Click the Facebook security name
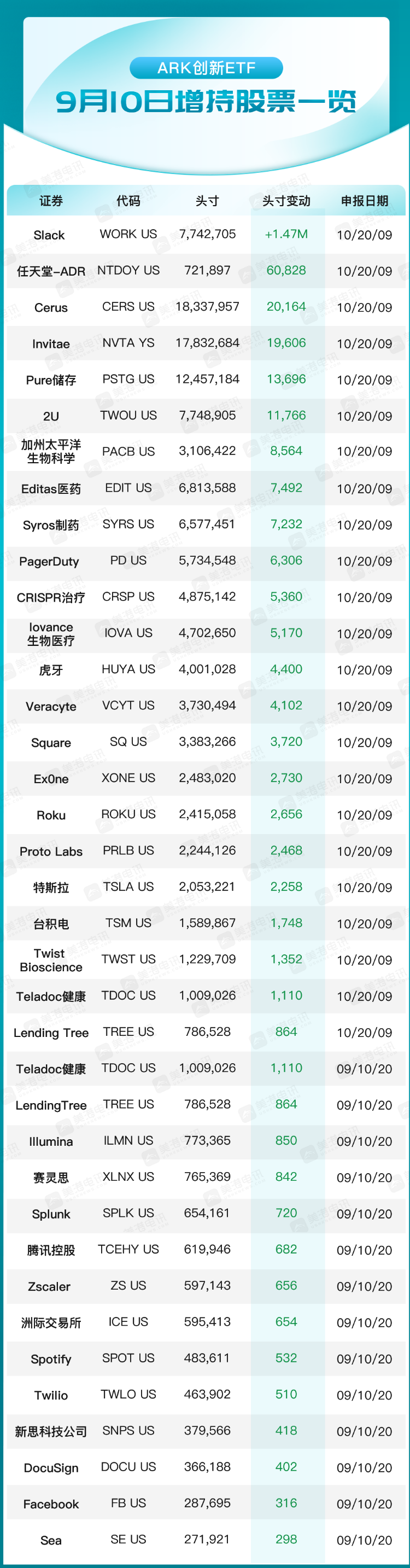This screenshot has height=1568, width=410. [x=51, y=1504]
